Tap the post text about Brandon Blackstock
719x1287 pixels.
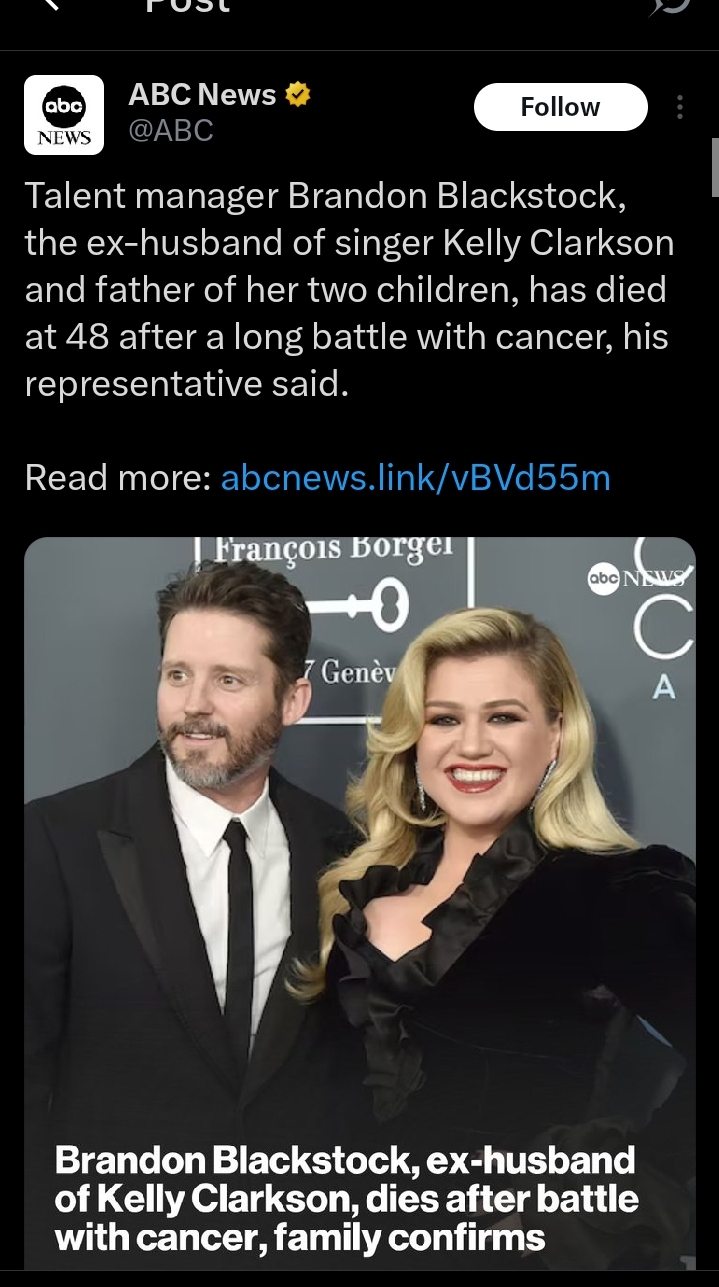pyautogui.click(x=349, y=290)
